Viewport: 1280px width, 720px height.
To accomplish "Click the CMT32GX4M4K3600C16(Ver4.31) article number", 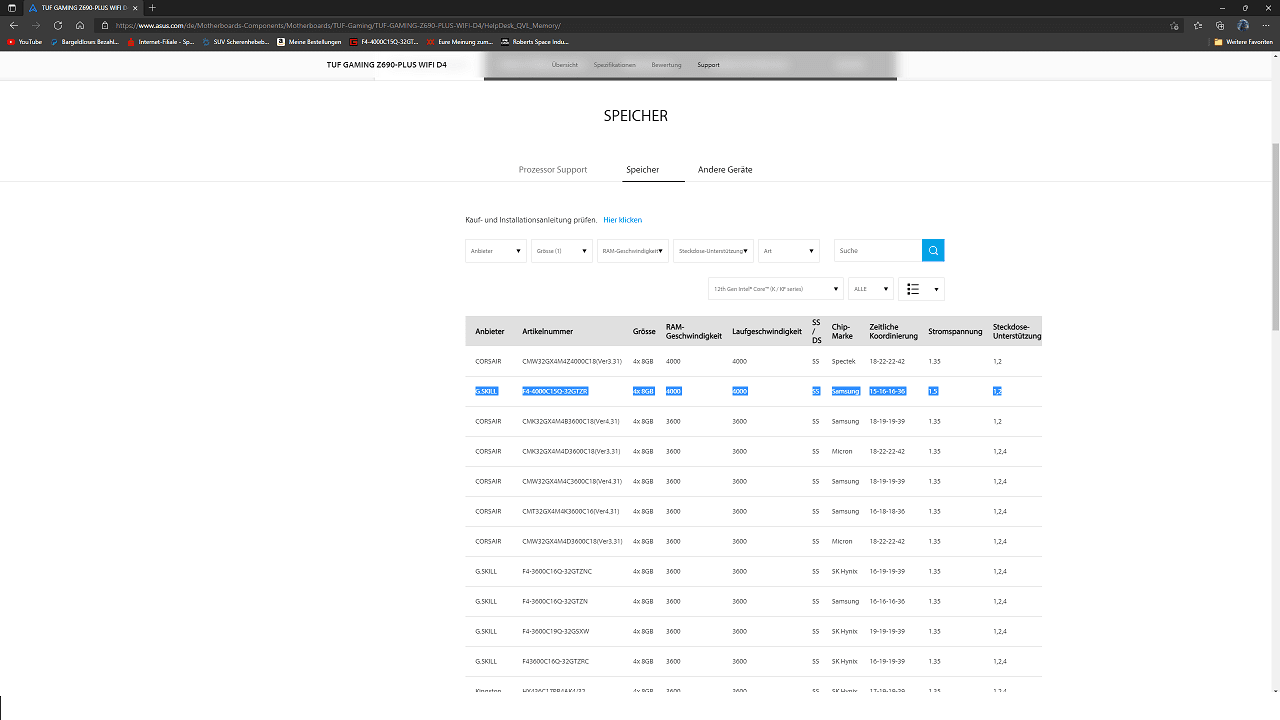I will 570,511.
